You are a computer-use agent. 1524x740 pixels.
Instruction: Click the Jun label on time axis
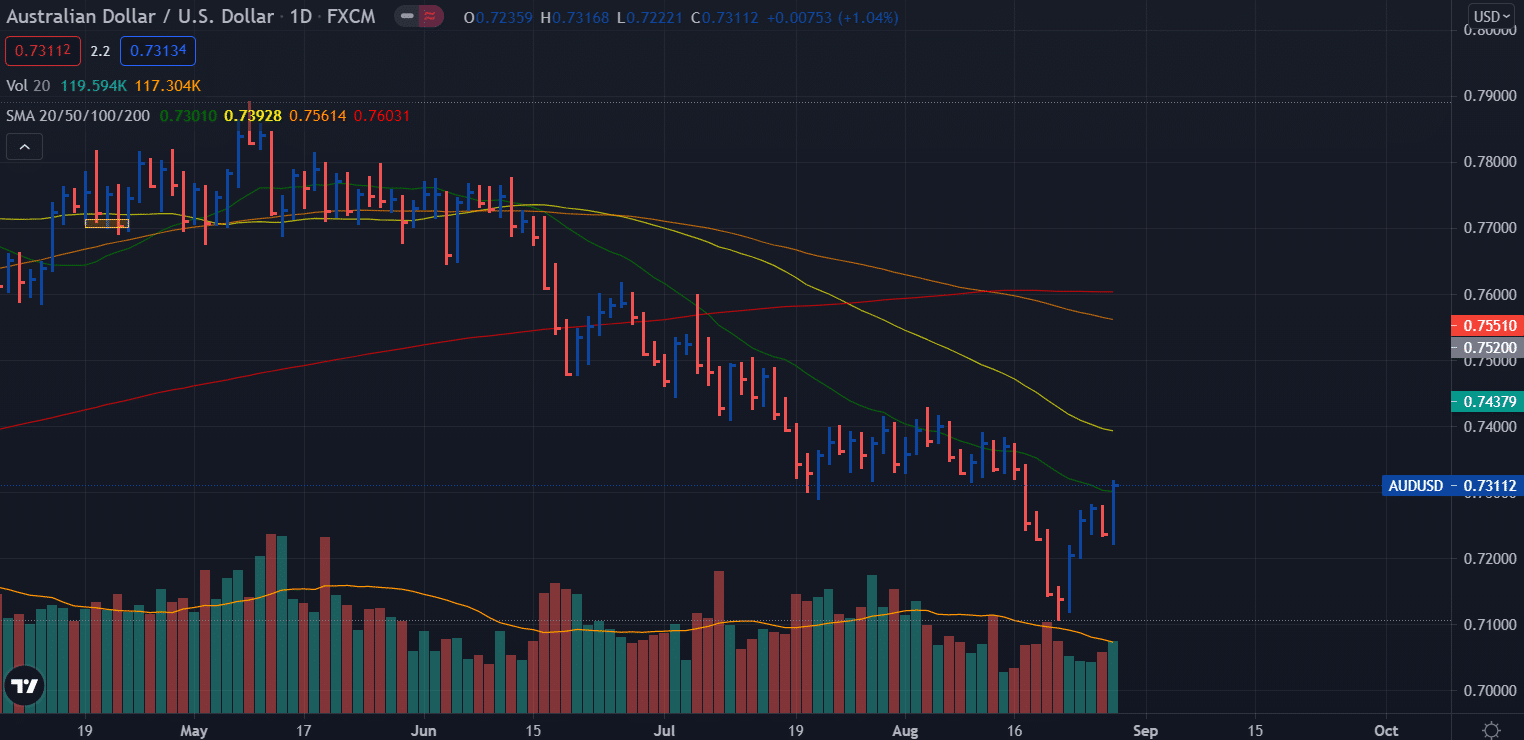pos(424,730)
